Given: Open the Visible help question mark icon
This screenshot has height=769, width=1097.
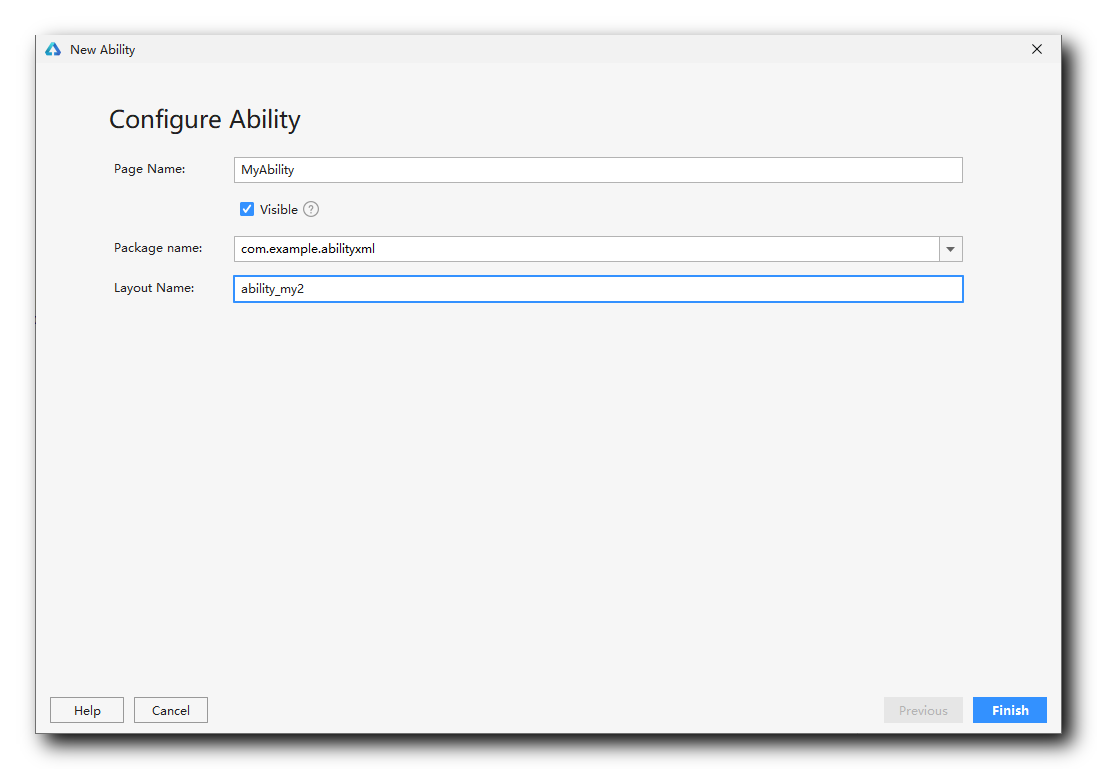Looking at the screenshot, I should coord(311,209).
